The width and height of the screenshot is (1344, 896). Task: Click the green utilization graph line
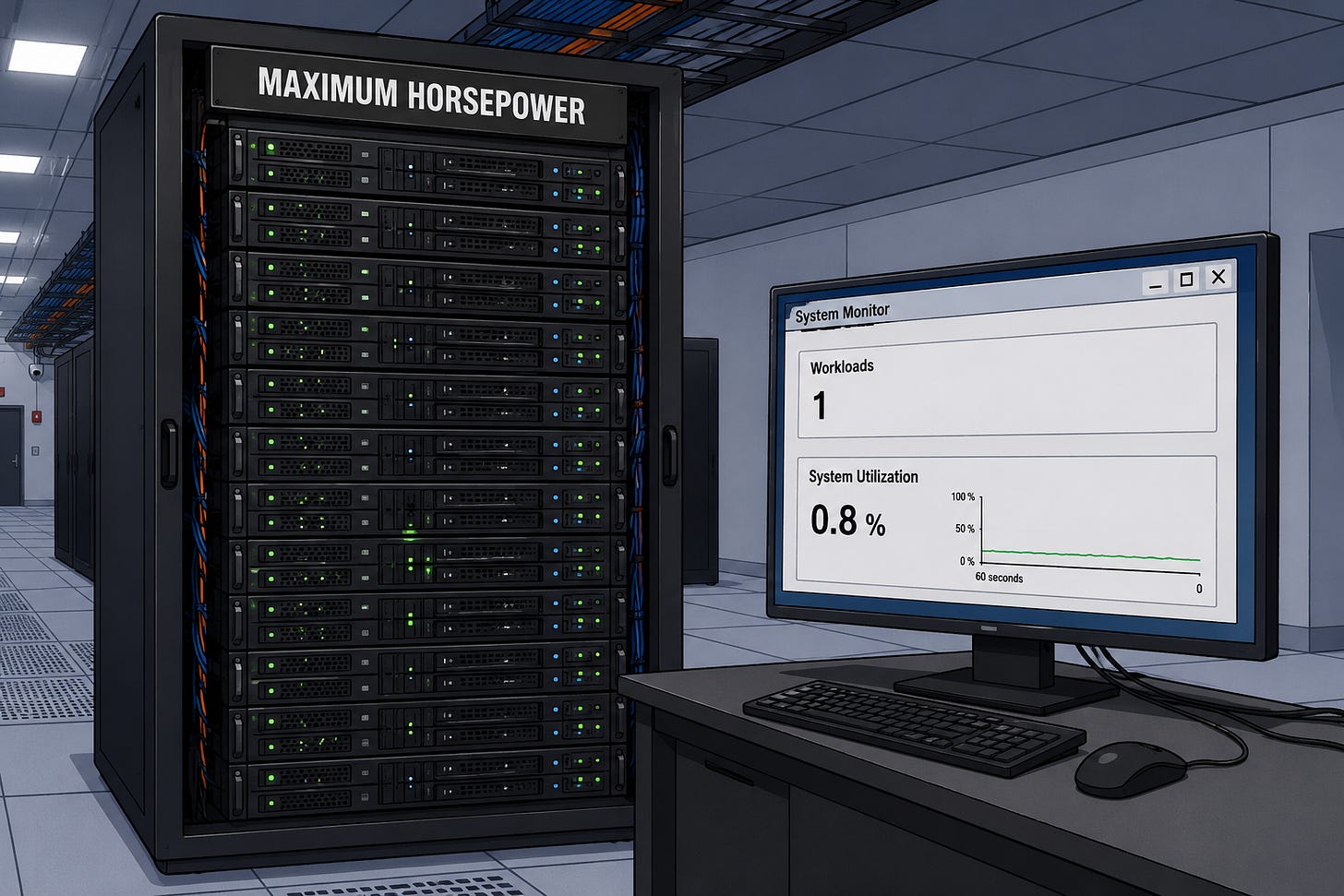tap(1091, 556)
